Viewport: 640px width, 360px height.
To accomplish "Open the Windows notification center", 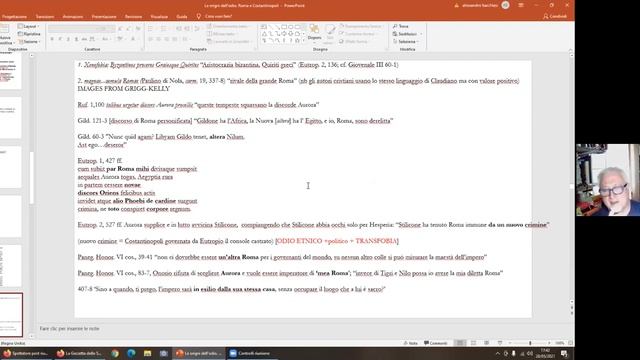I will tap(564, 353).
